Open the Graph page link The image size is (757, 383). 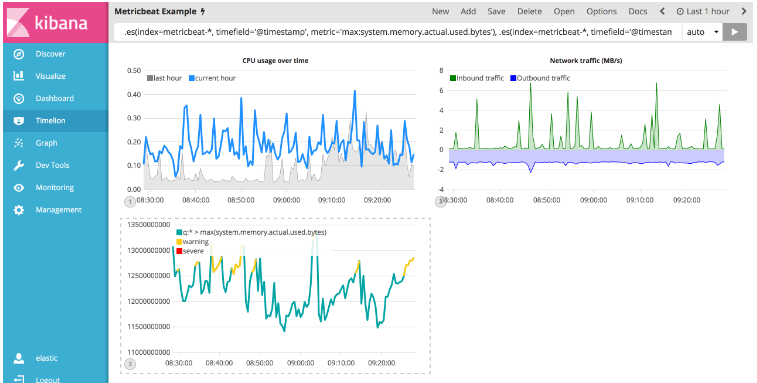[46, 143]
